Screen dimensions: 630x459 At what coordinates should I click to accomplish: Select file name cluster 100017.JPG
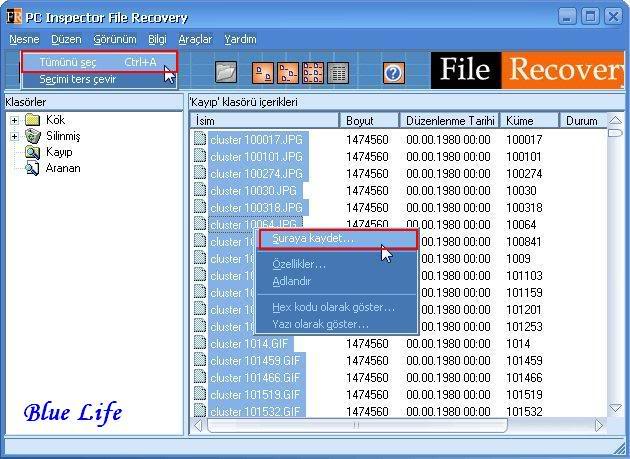(256, 139)
